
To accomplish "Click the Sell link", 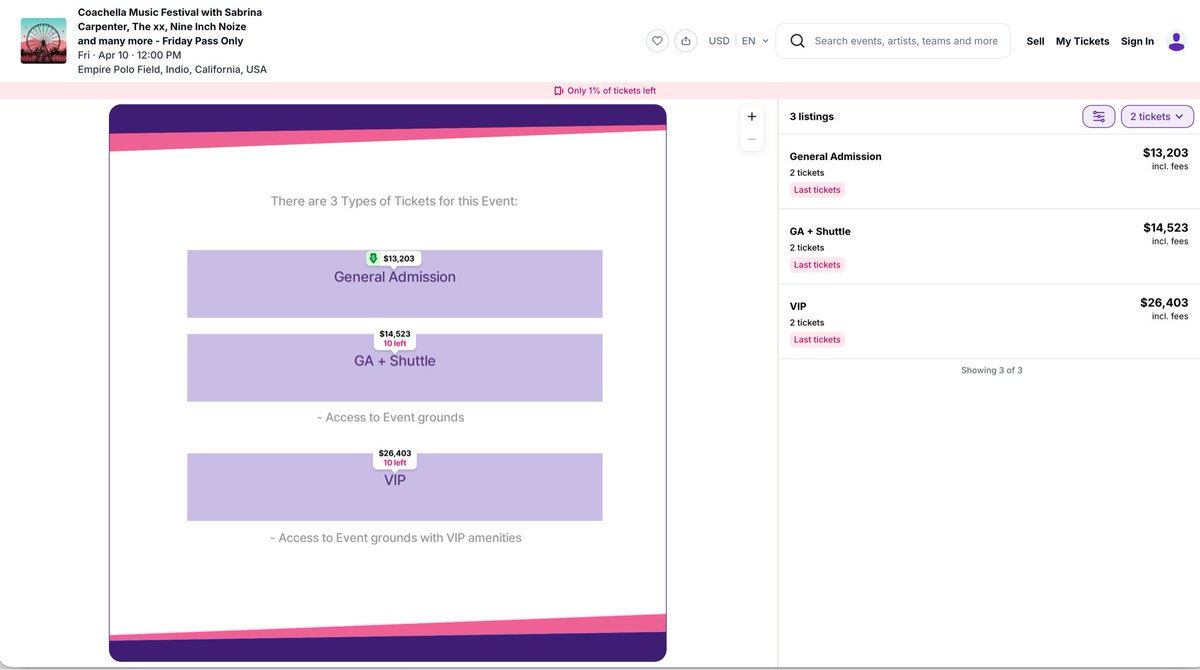I will point(1035,41).
